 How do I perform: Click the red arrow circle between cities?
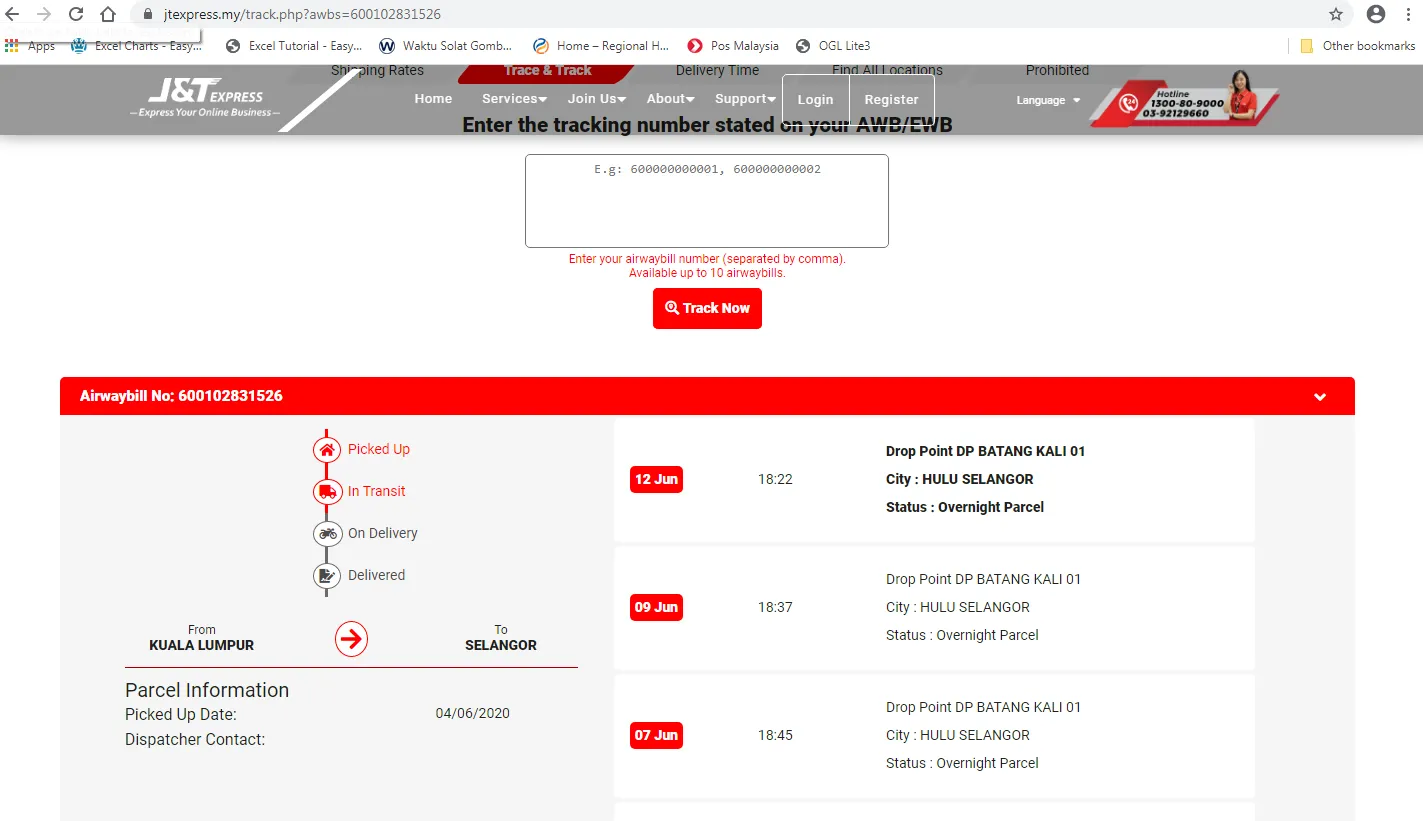tap(351, 639)
